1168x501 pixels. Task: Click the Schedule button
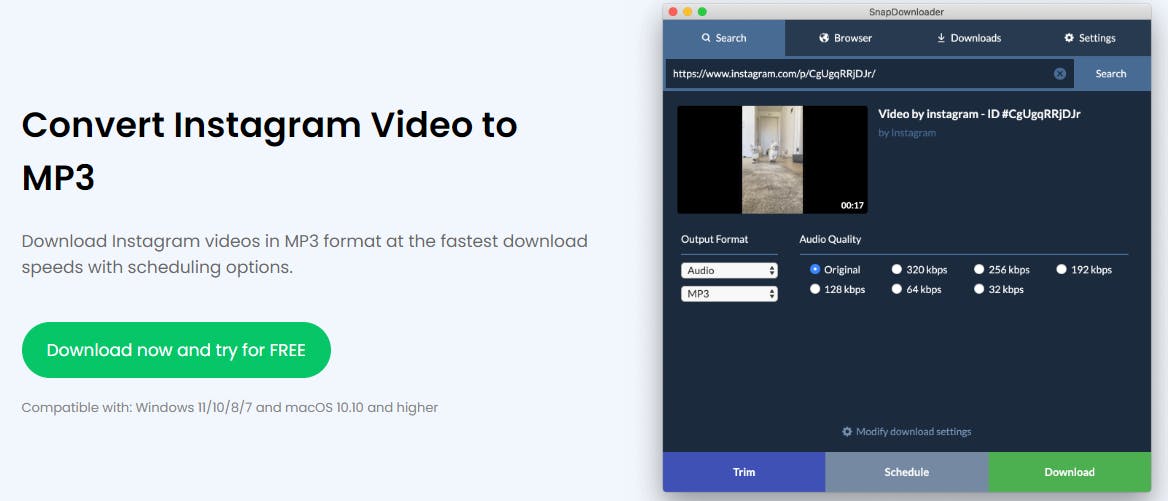coord(907,472)
